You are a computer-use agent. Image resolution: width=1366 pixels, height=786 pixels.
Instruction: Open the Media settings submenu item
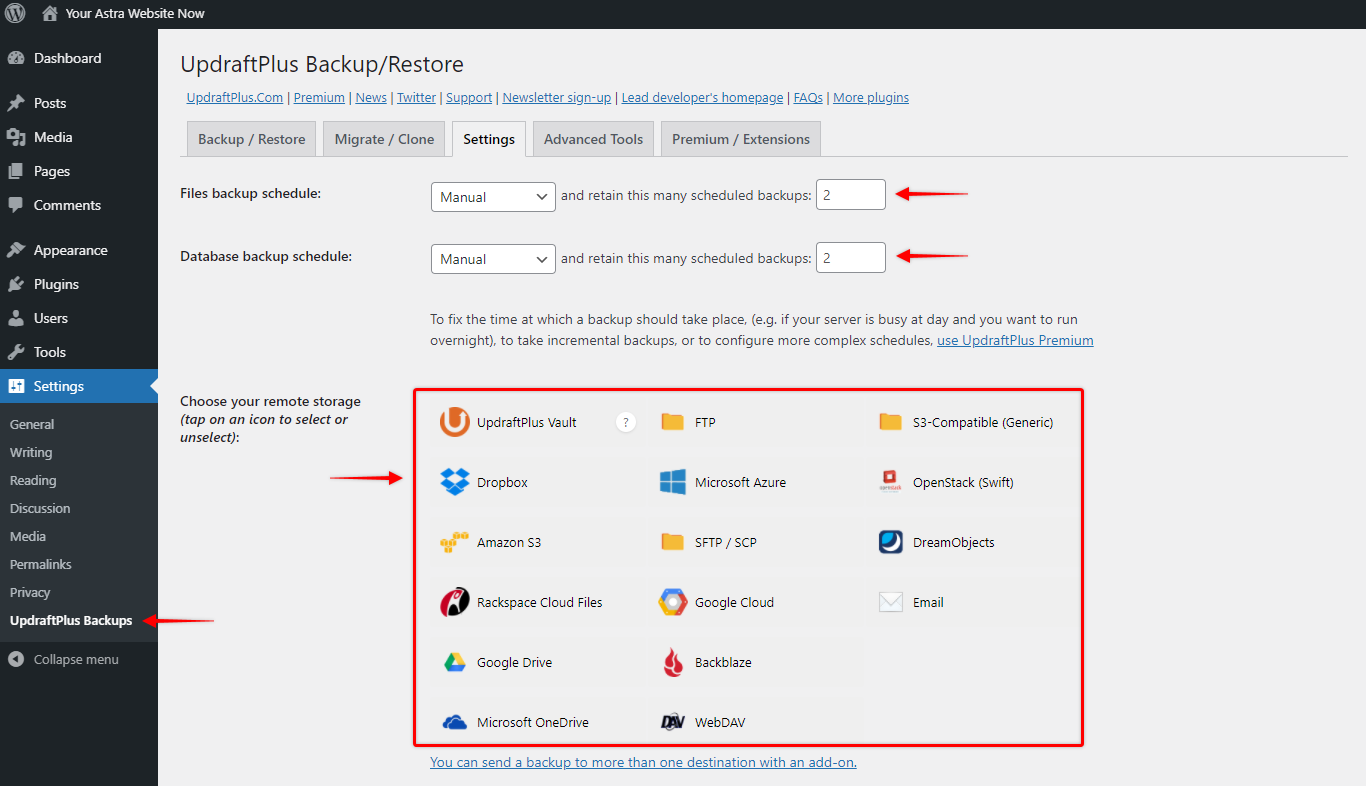click(28, 536)
